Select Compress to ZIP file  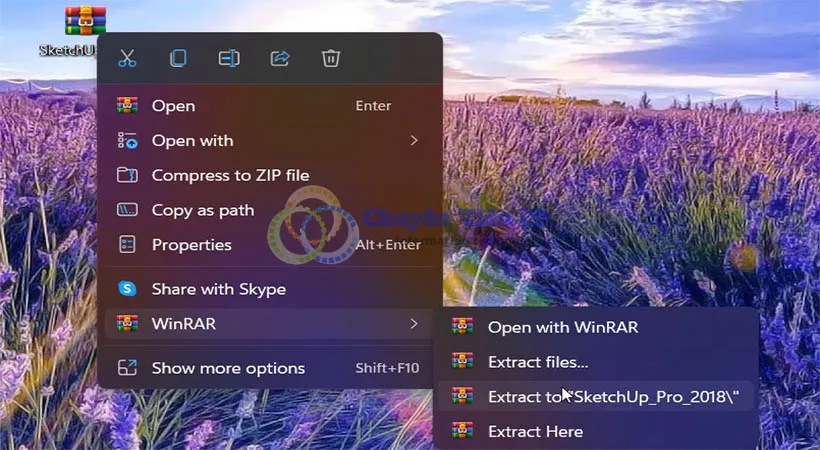[x=230, y=176]
